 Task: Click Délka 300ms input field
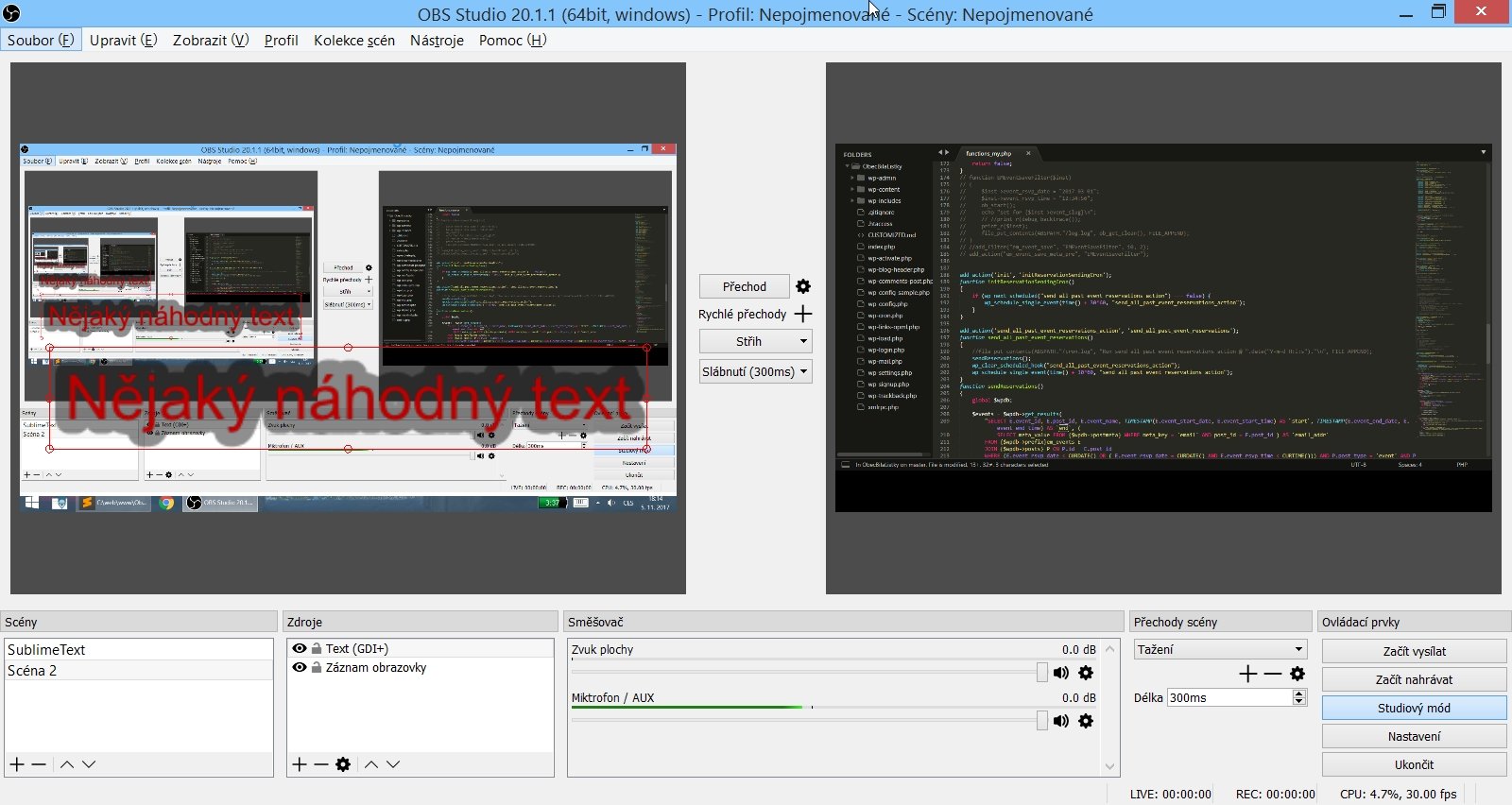tap(1229, 697)
